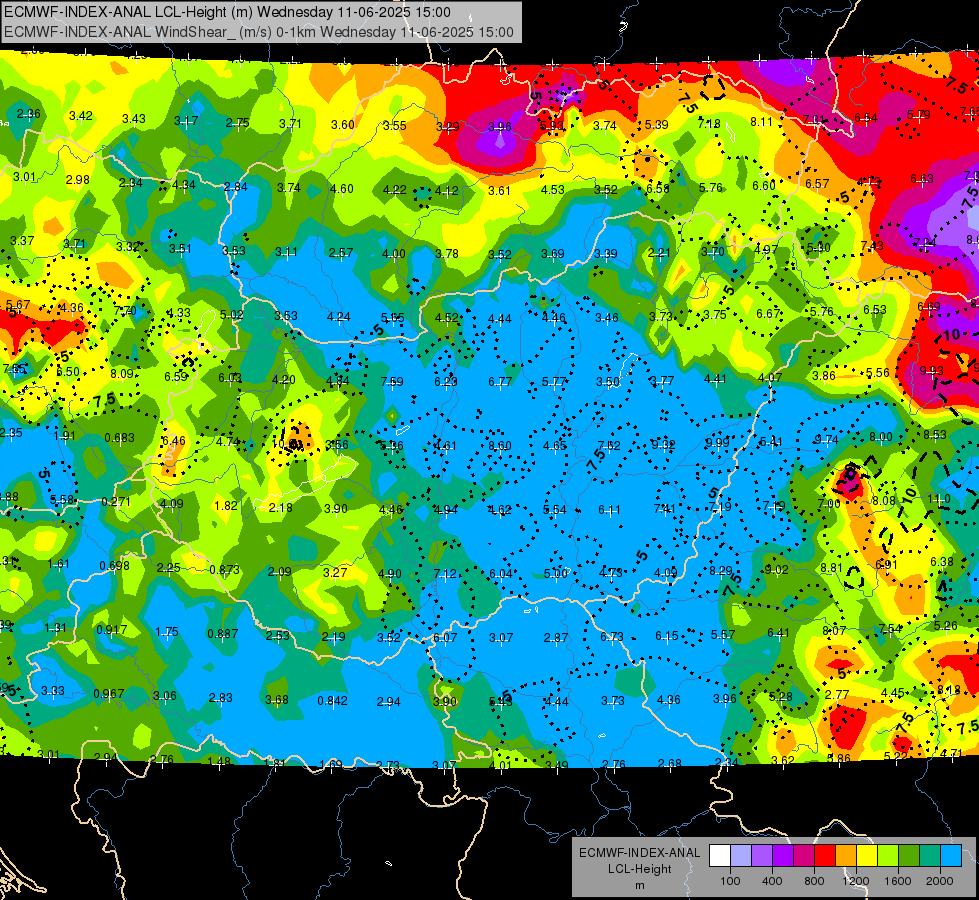Click the grid value 5.54
The width and height of the screenshot is (979, 900).
pyautogui.click(x=554, y=510)
